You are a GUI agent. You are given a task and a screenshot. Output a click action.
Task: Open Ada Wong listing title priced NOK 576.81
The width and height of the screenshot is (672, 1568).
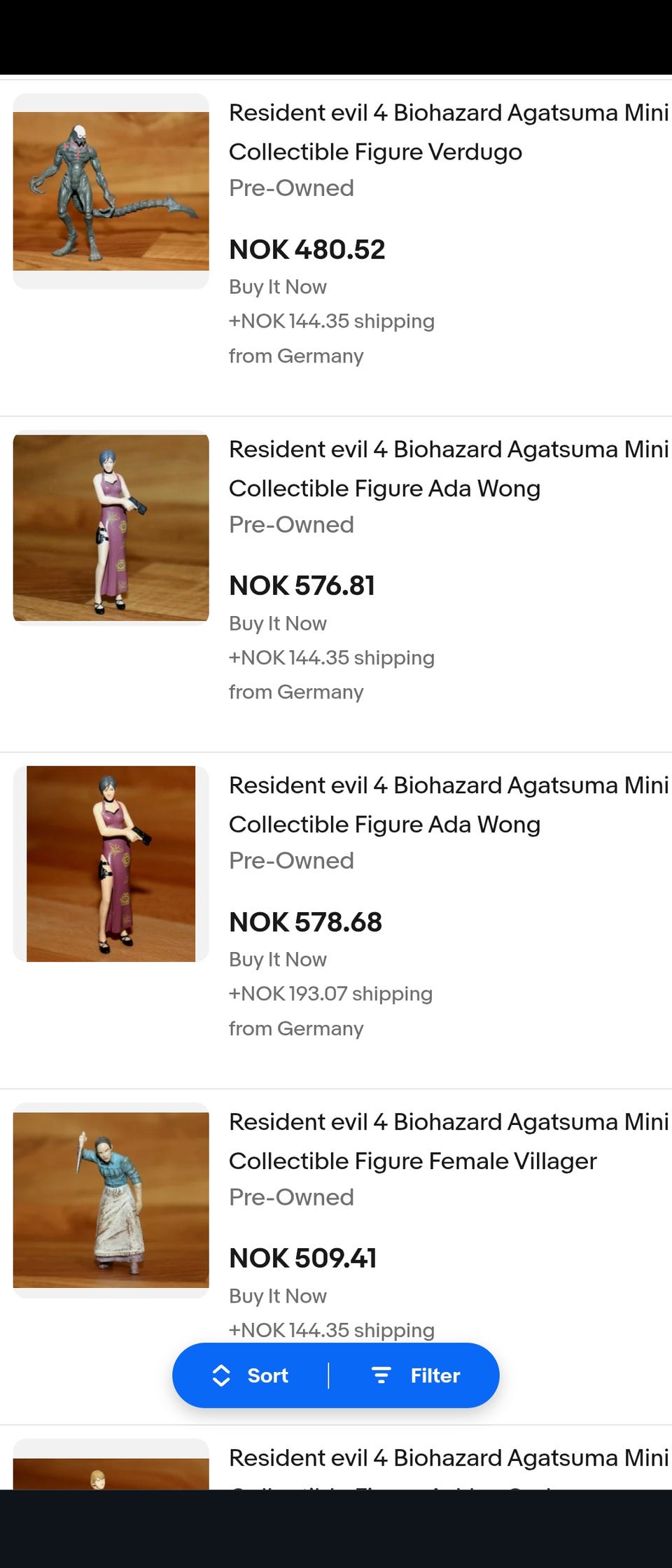point(448,469)
